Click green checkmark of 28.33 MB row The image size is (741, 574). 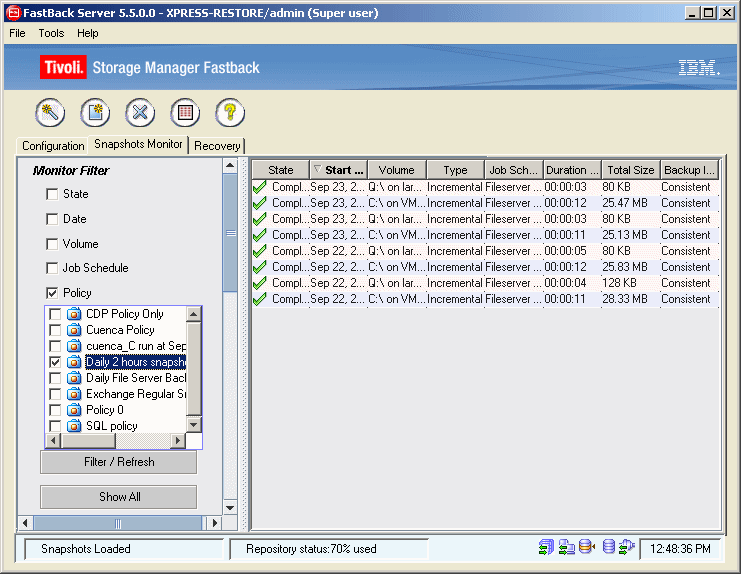click(259, 300)
